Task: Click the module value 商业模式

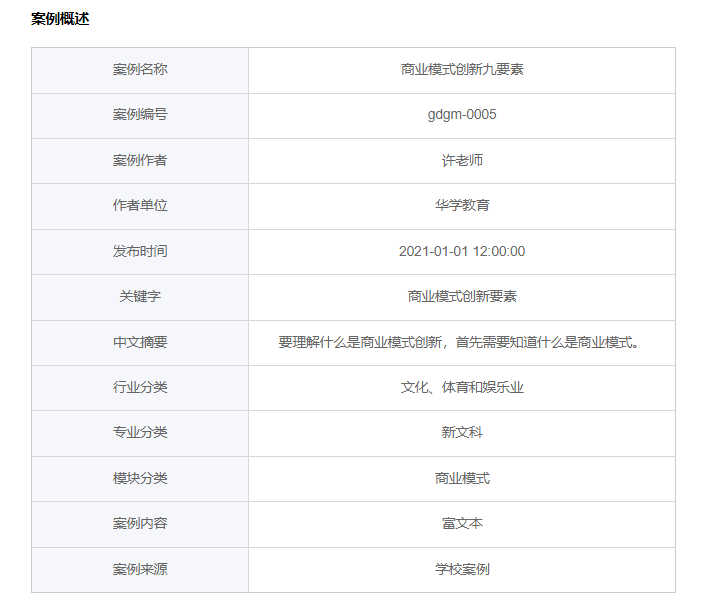Action: [x=461, y=479]
